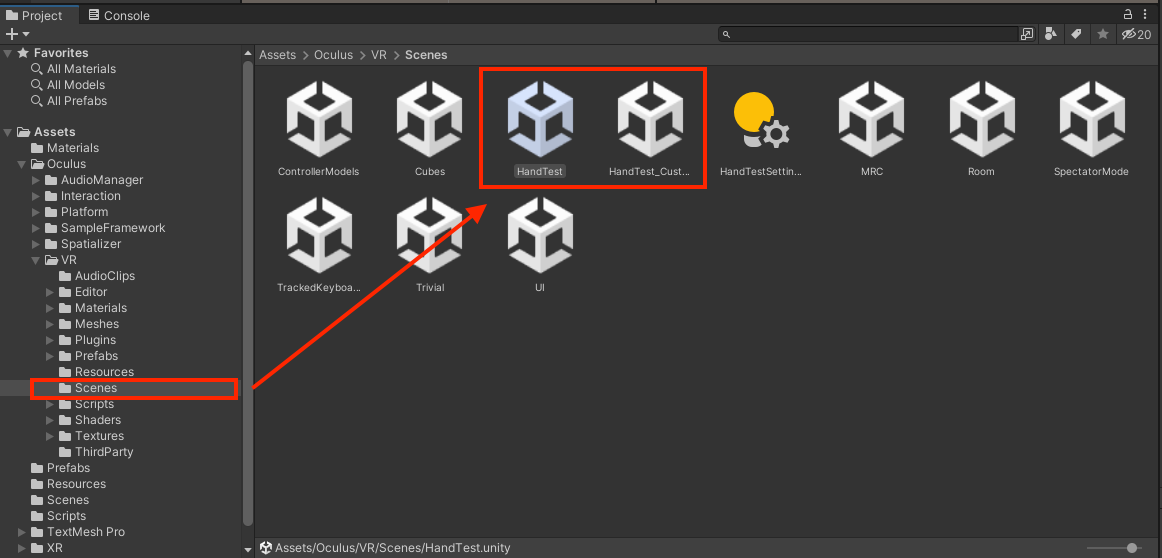
Task: Click the folder tree vertical scrollbar
Action: (x=248, y=293)
